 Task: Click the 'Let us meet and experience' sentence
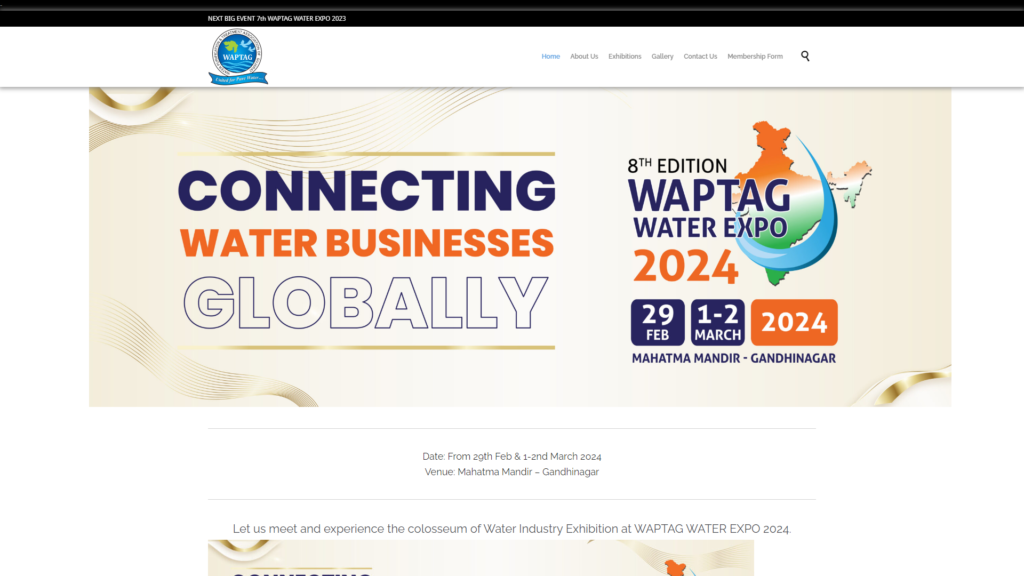coord(511,528)
